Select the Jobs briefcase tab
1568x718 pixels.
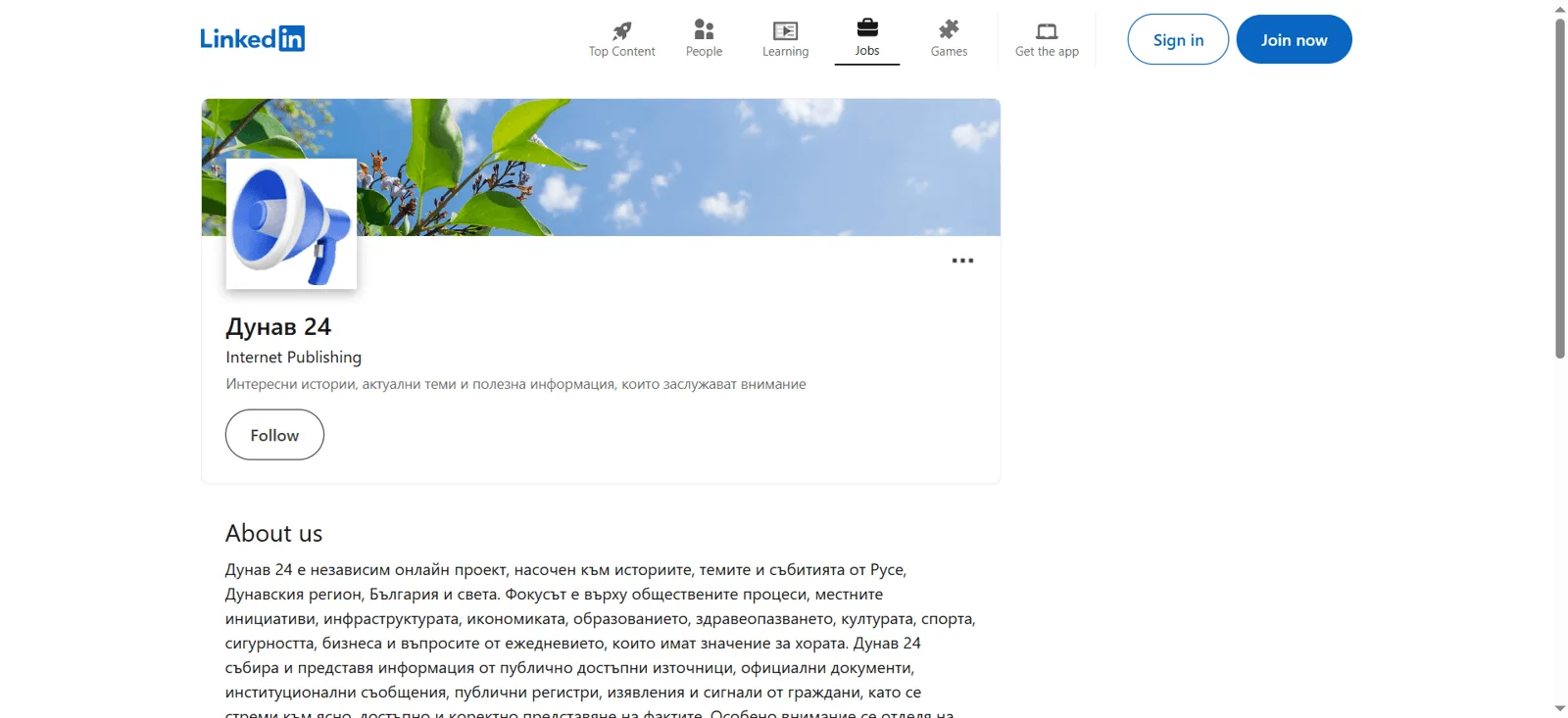(867, 39)
